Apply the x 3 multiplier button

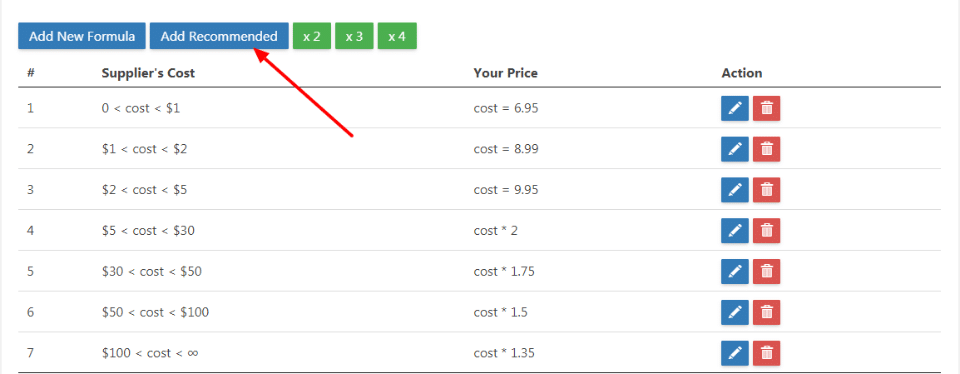coord(354,36)
